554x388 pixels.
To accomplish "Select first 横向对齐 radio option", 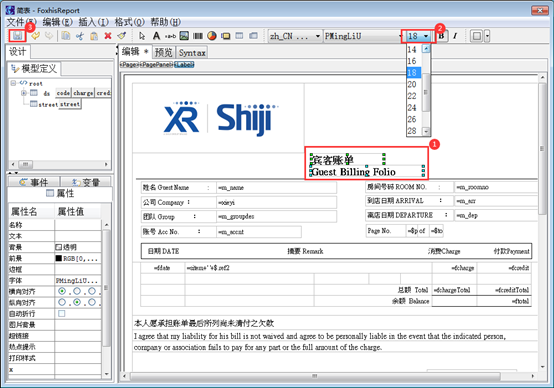I will point(62,291).
